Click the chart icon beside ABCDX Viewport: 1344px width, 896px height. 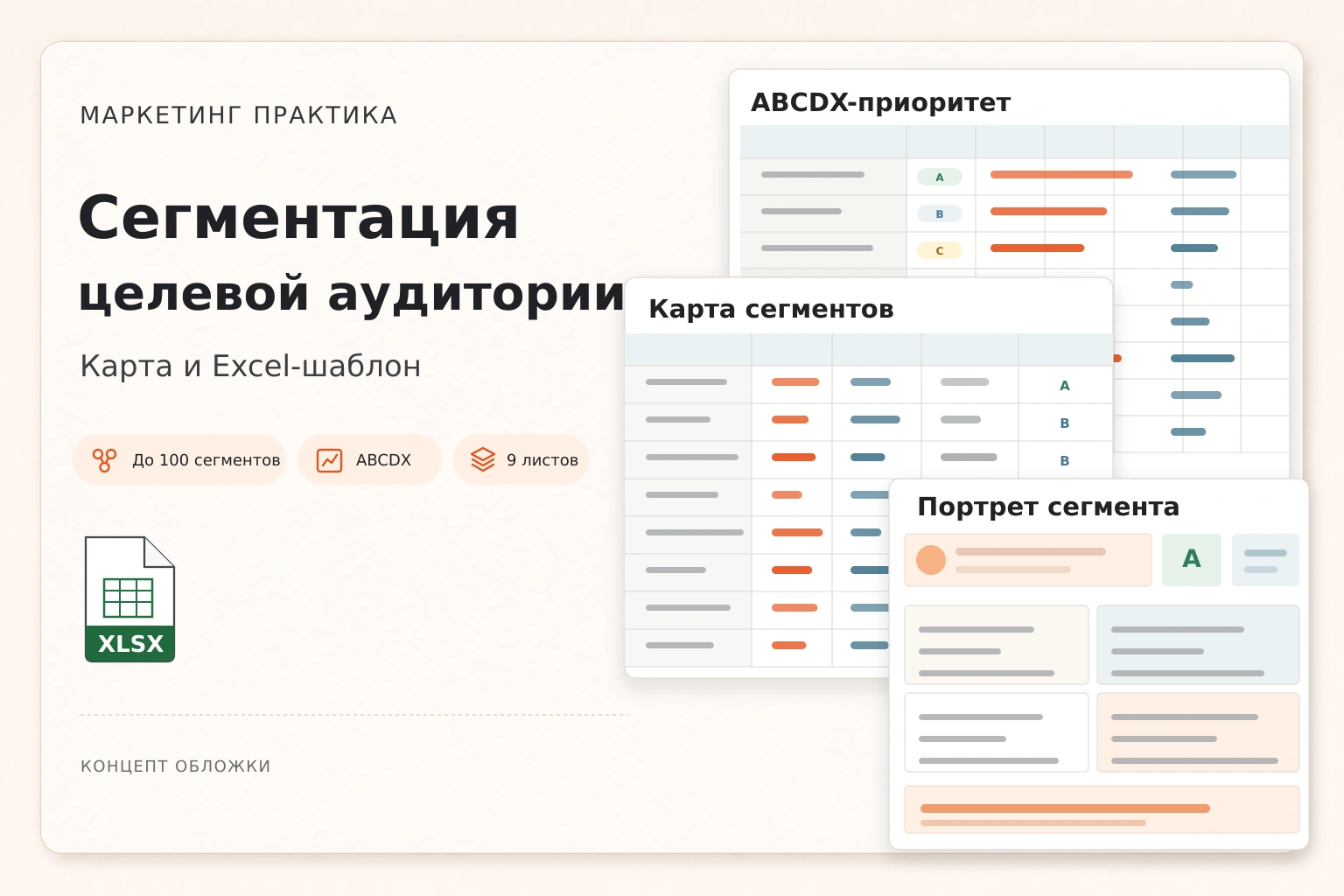tap(329, 460)
